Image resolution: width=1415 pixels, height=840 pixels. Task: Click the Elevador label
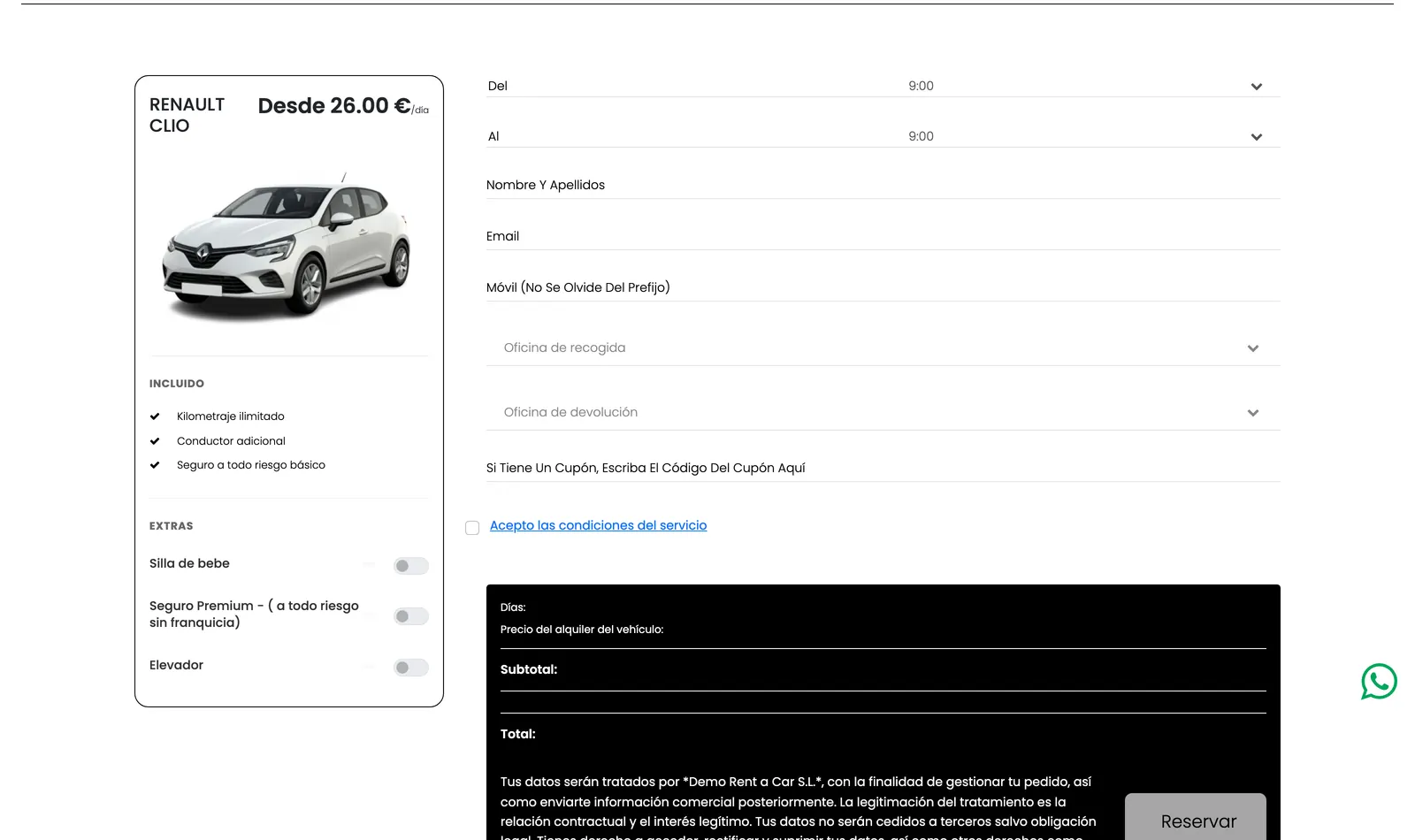pos(176,665)
